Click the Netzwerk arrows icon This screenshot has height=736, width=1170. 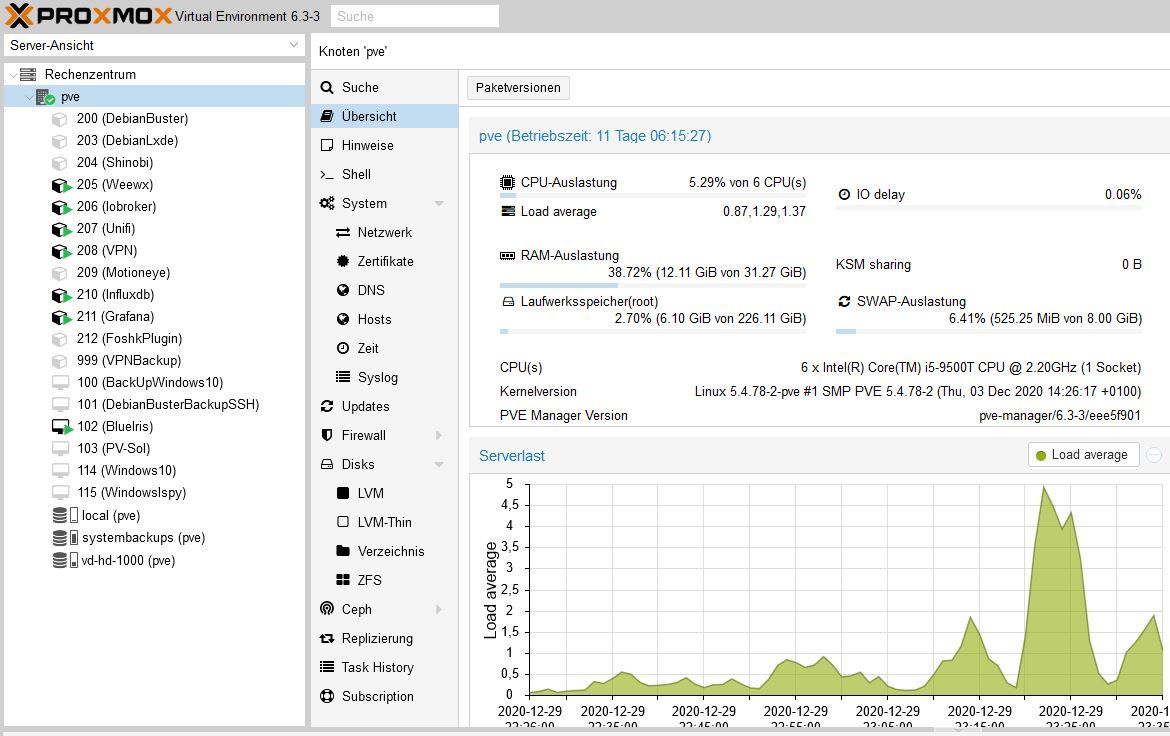(342, 233)
